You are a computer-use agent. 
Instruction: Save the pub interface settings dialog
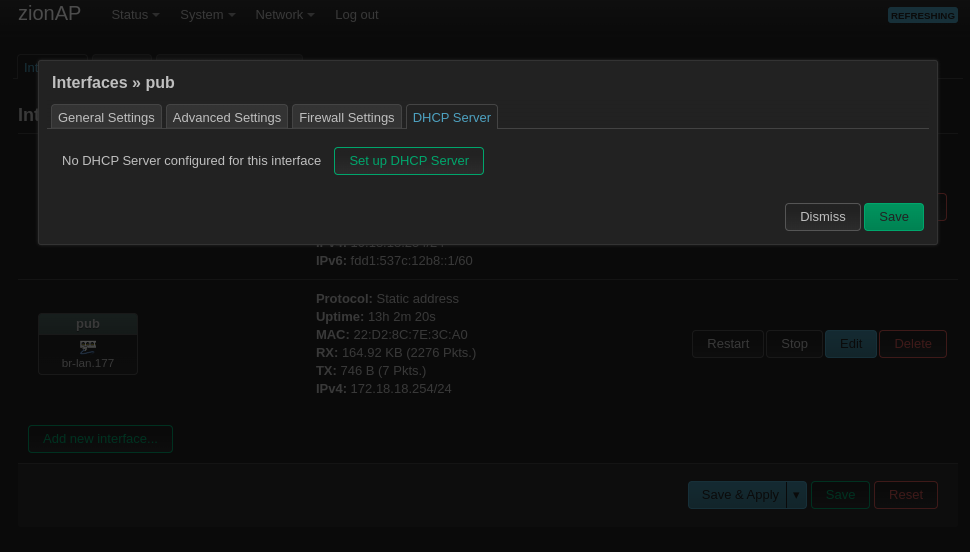[x=894, y=217]
